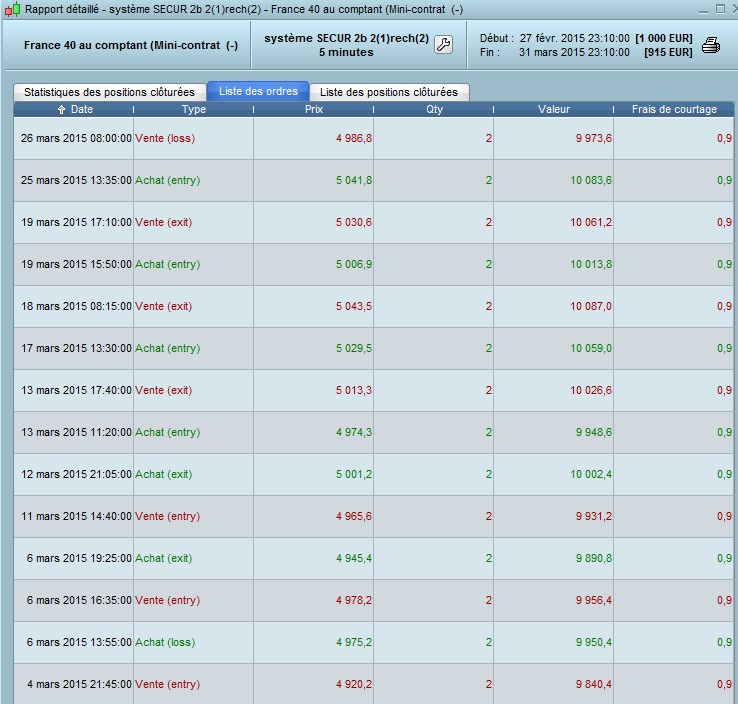Maximize the Rapport détaillé window

[x=720, y=9]
